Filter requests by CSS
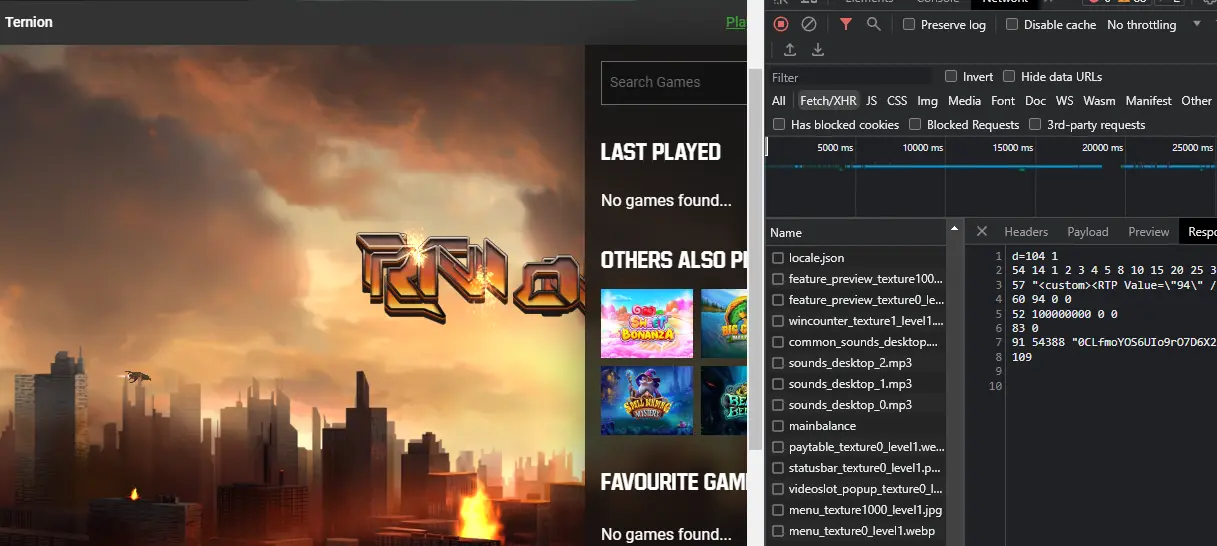Screen dimensions: 1217x546 pyautogui.click(x=897, y=101)
